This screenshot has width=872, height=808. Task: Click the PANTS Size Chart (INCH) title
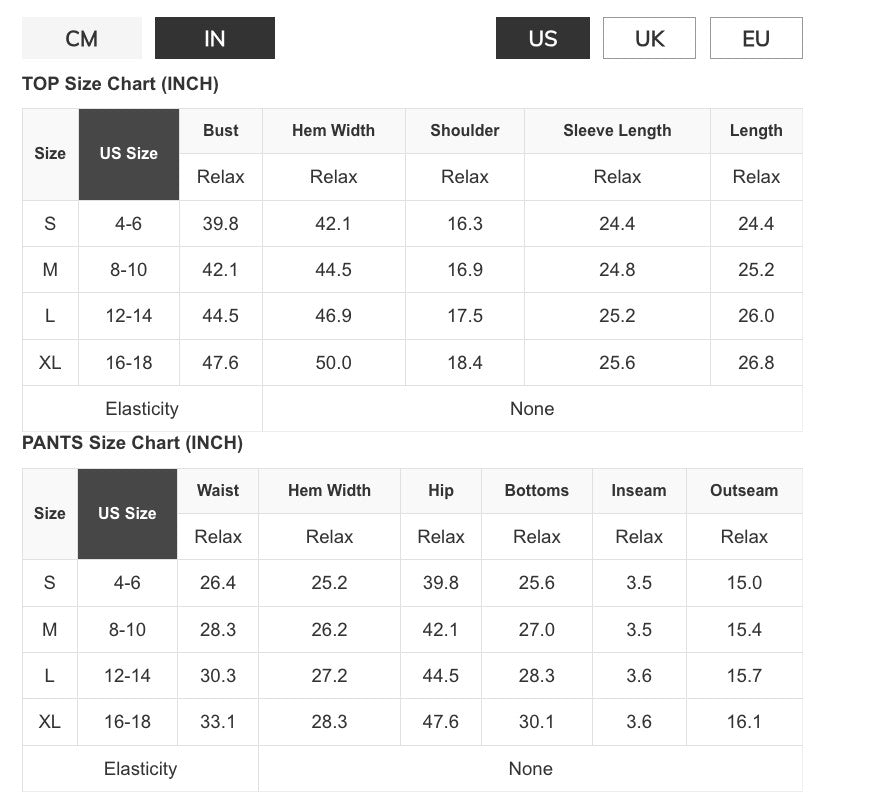pos(132,443)
